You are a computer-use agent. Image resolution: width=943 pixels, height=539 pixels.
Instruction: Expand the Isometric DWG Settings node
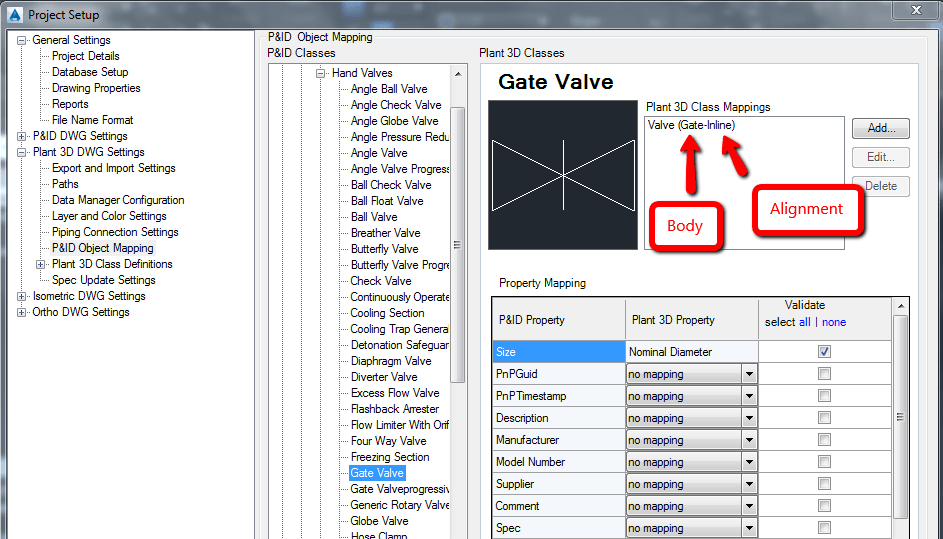tap(22, 296)
